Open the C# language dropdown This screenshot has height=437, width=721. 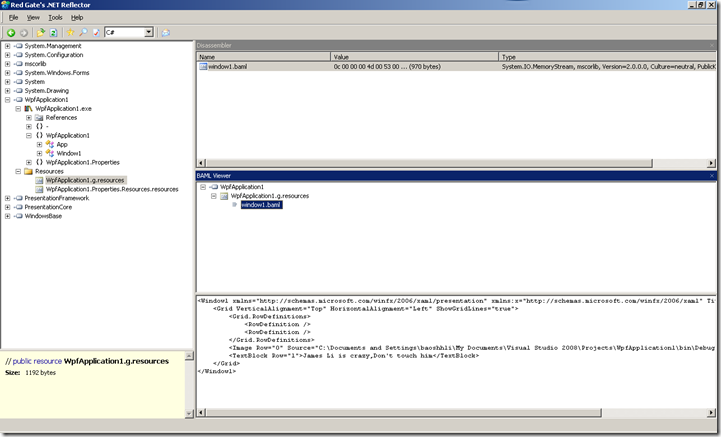coord(149,32)
